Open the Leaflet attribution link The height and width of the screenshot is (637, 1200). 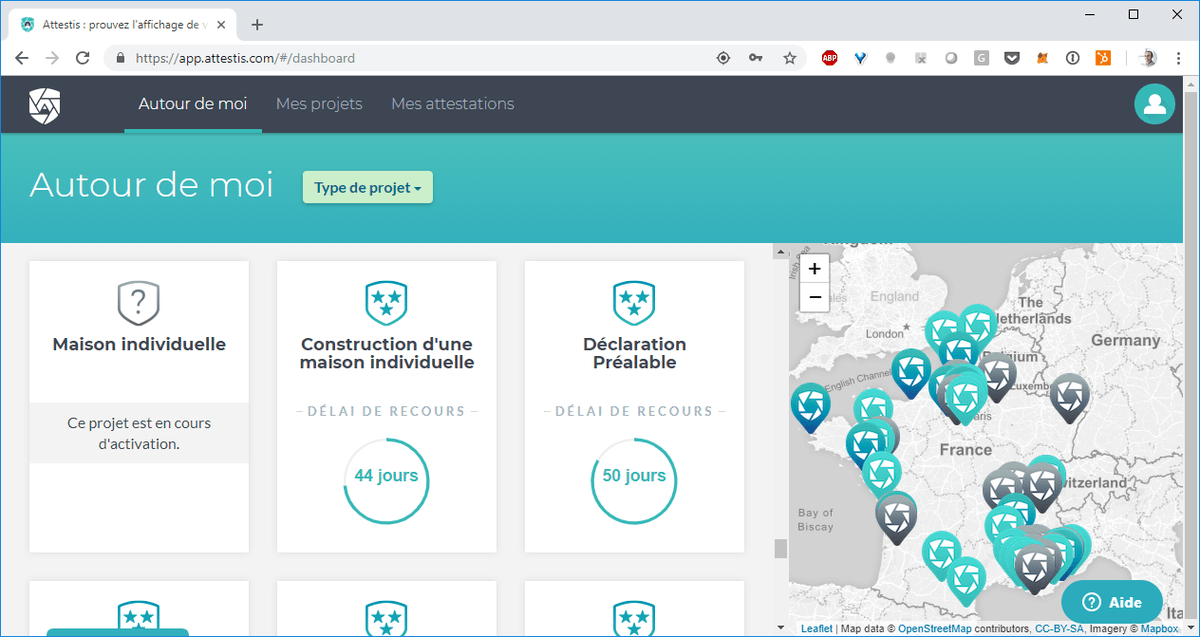[816, 629]
